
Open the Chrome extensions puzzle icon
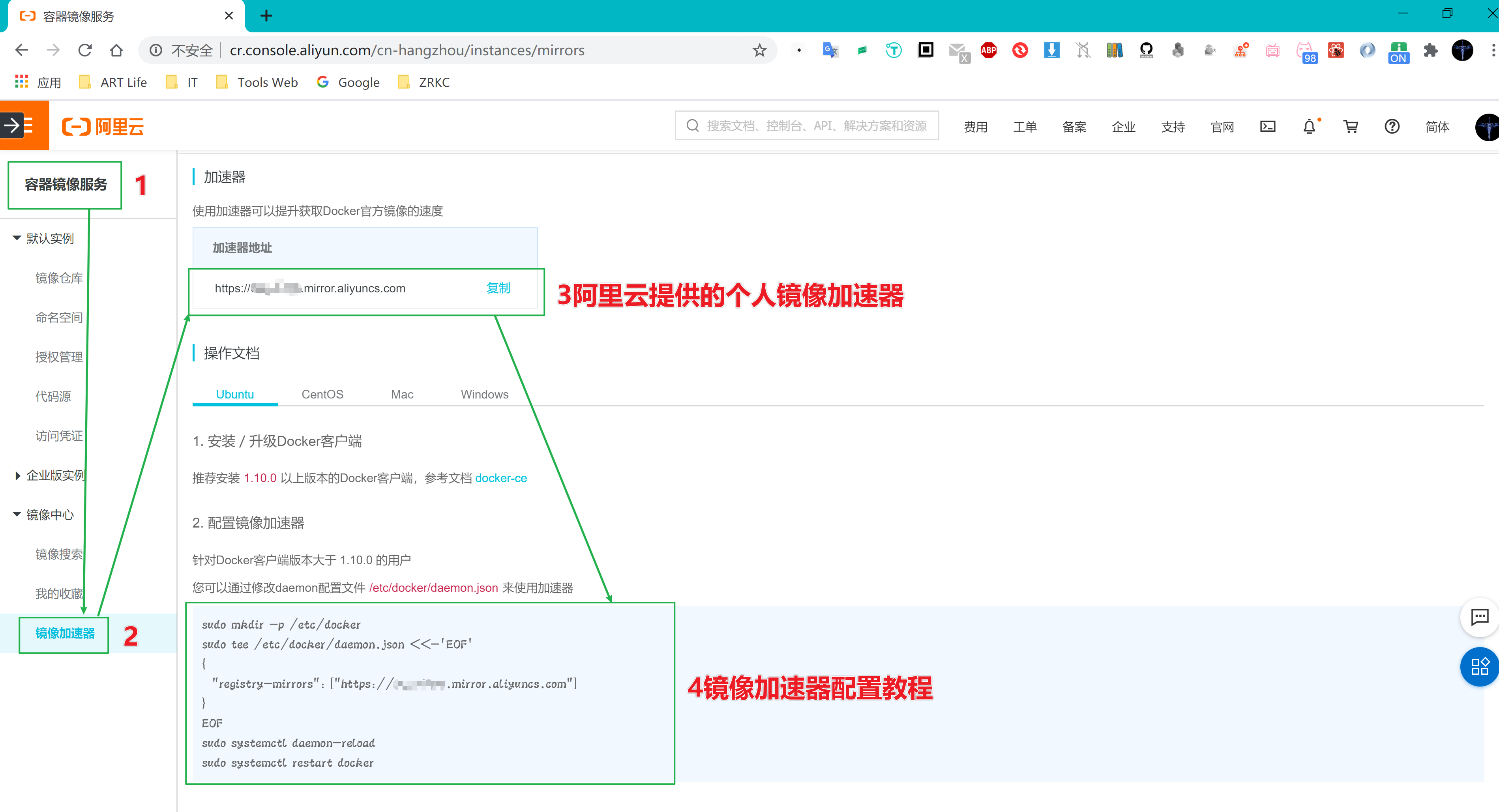pos(1430,51)
